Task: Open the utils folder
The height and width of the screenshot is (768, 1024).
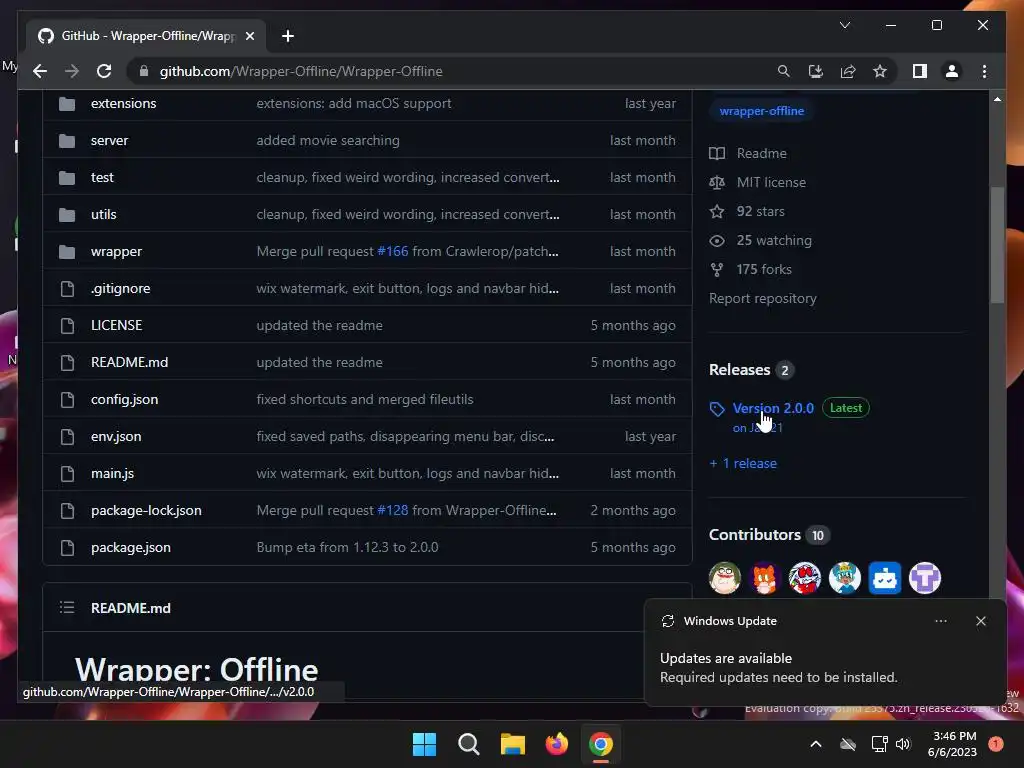Action: [103, 214]
